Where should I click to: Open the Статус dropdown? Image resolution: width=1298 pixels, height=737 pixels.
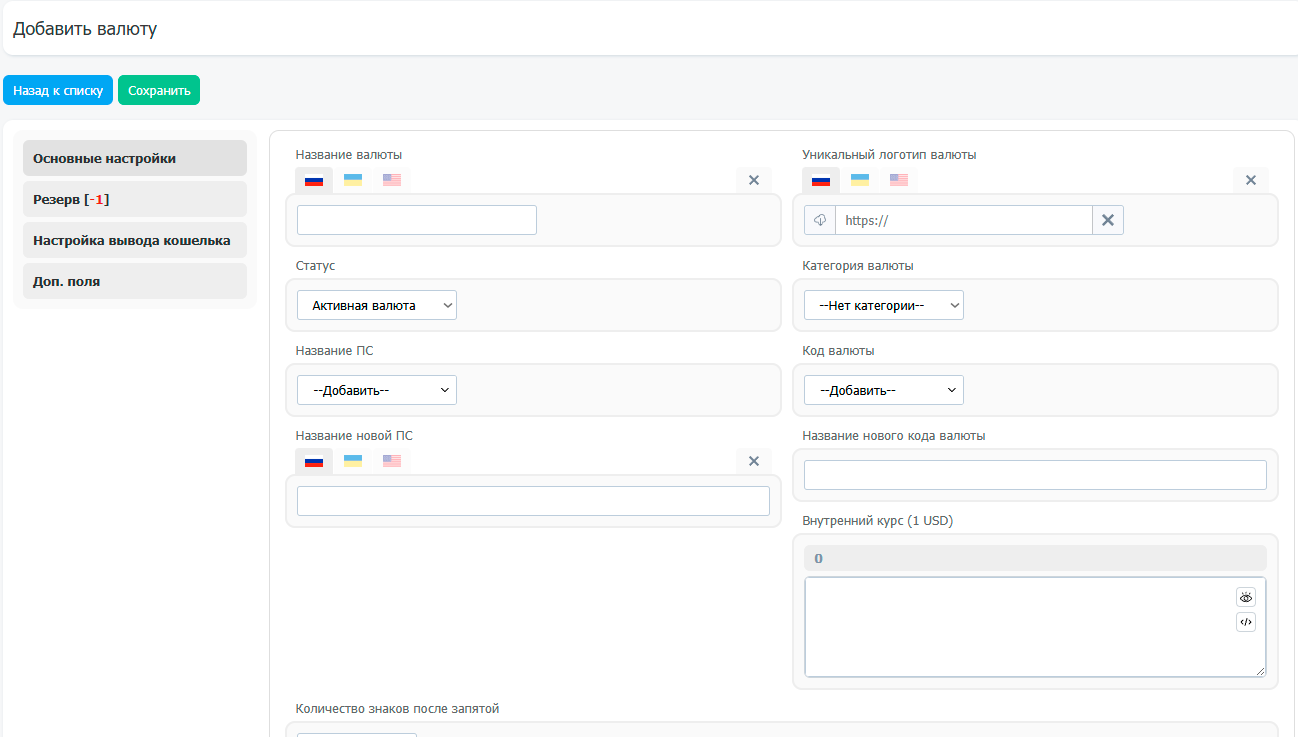(x=377, y=305)
